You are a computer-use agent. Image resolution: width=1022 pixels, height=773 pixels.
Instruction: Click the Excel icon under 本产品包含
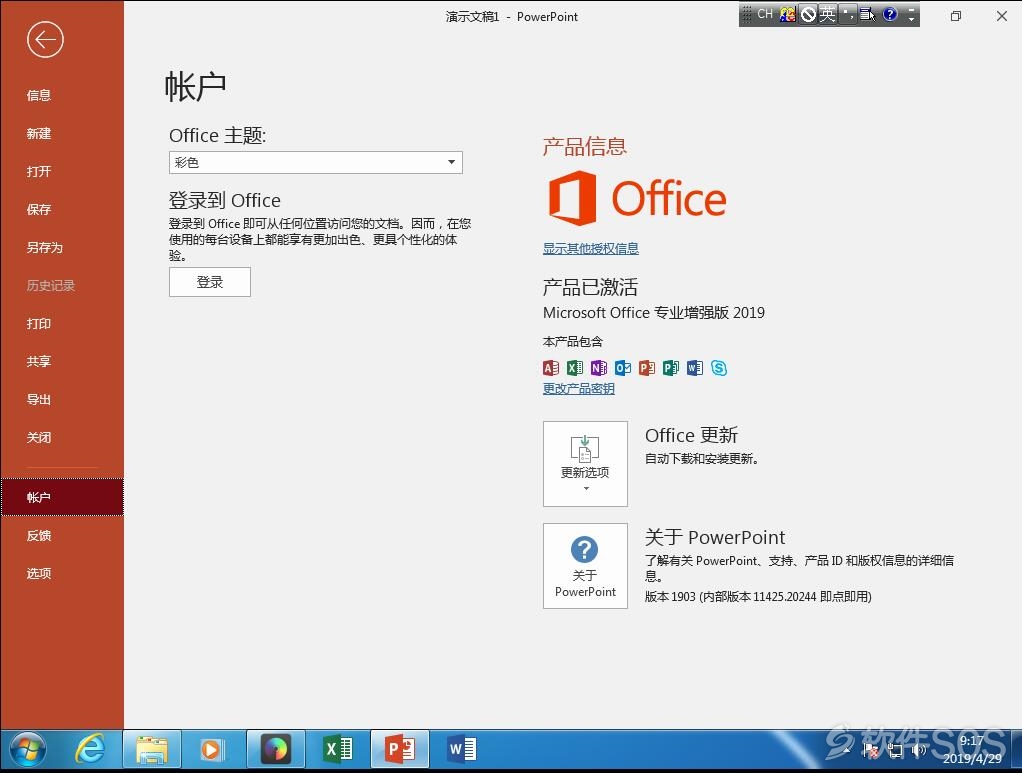575,368
